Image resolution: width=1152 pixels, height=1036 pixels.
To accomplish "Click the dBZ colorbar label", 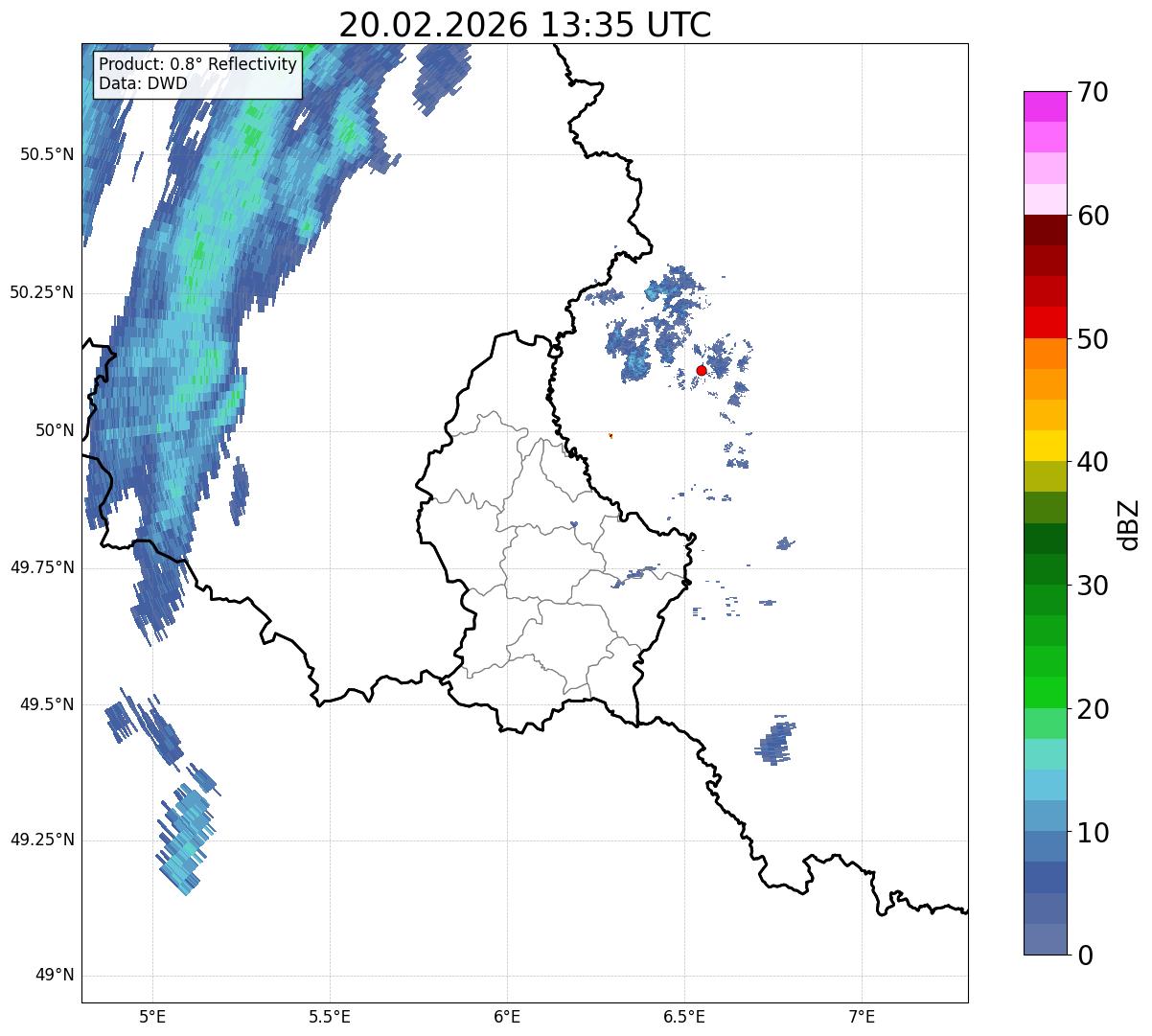I will [1129, 523].
